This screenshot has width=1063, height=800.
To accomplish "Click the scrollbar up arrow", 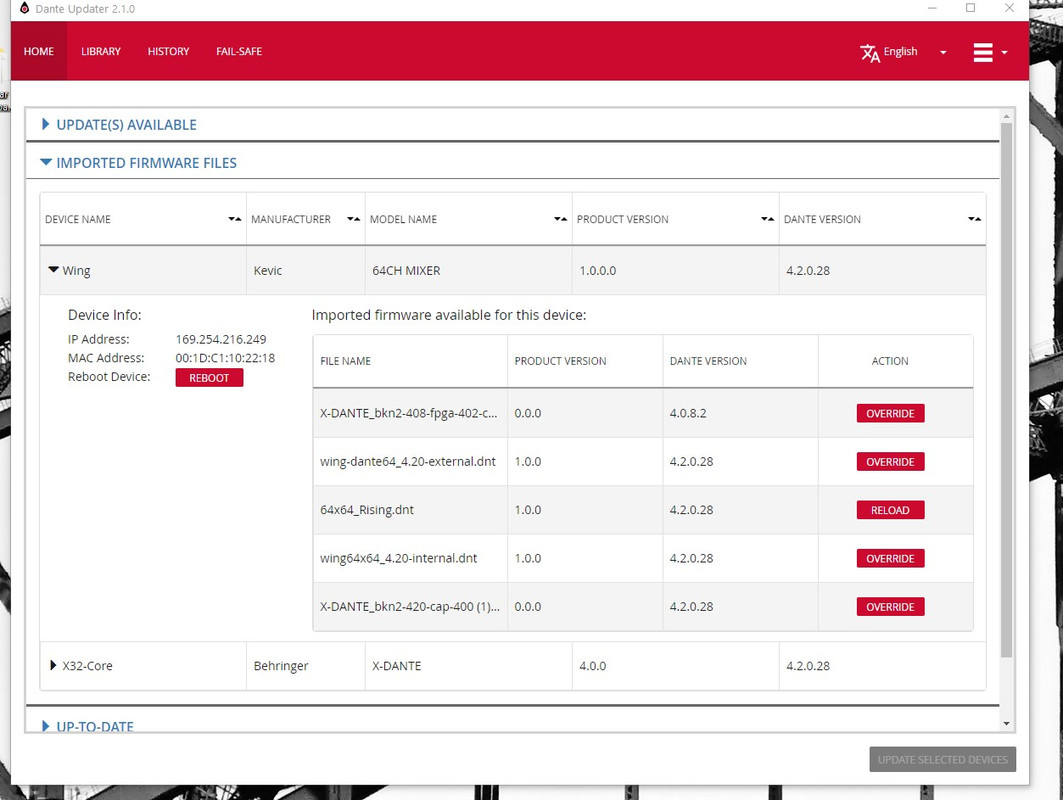I will pyautogui.click(x=1007, y=117).
